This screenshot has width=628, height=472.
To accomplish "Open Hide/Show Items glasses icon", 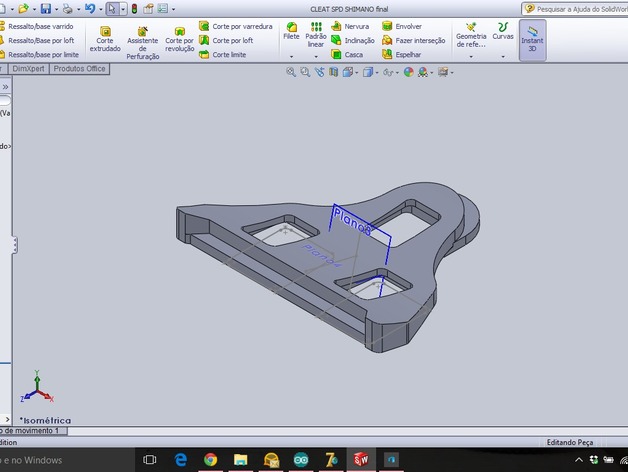I will point(388,72).
